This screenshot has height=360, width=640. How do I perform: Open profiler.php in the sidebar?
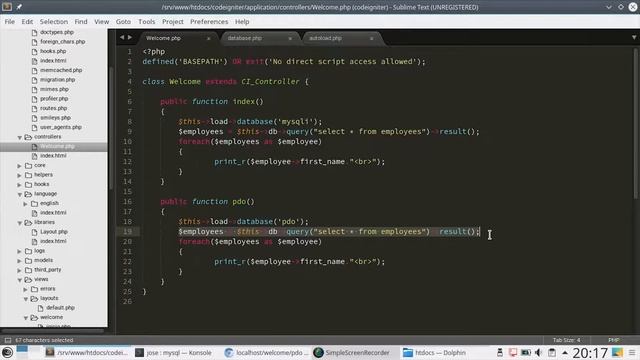coord(54,99)
